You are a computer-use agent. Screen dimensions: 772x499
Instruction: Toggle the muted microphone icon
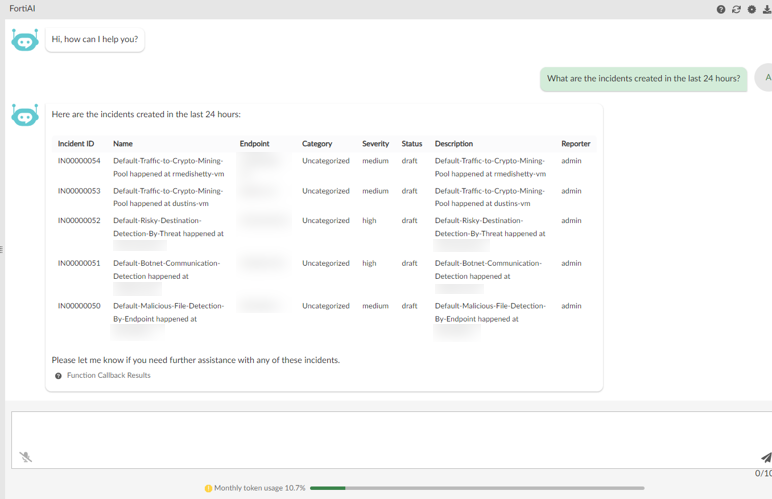coord(26,457)
